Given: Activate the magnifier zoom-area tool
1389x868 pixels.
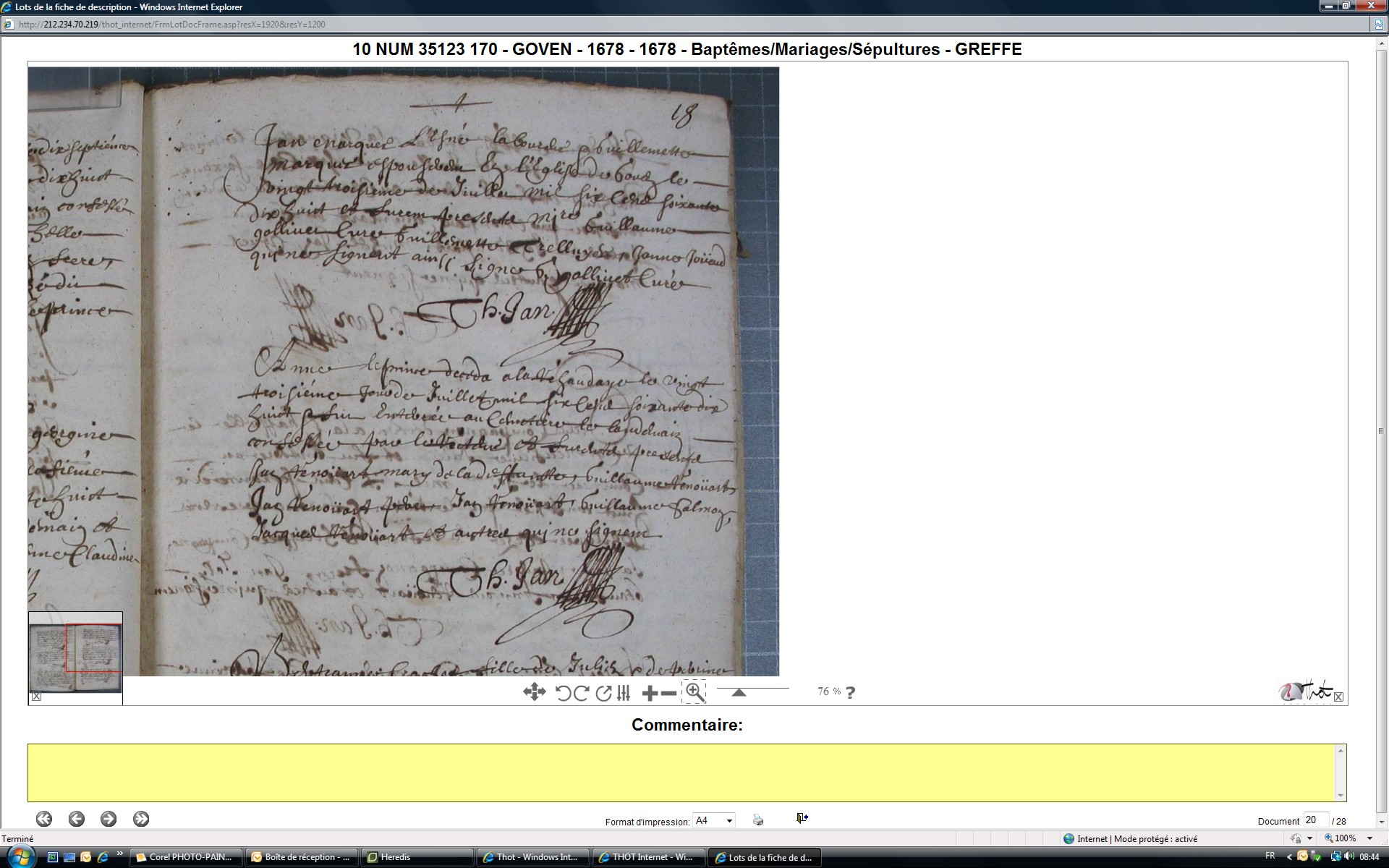Looking at the screenshot, I should (x=694, y=692).
